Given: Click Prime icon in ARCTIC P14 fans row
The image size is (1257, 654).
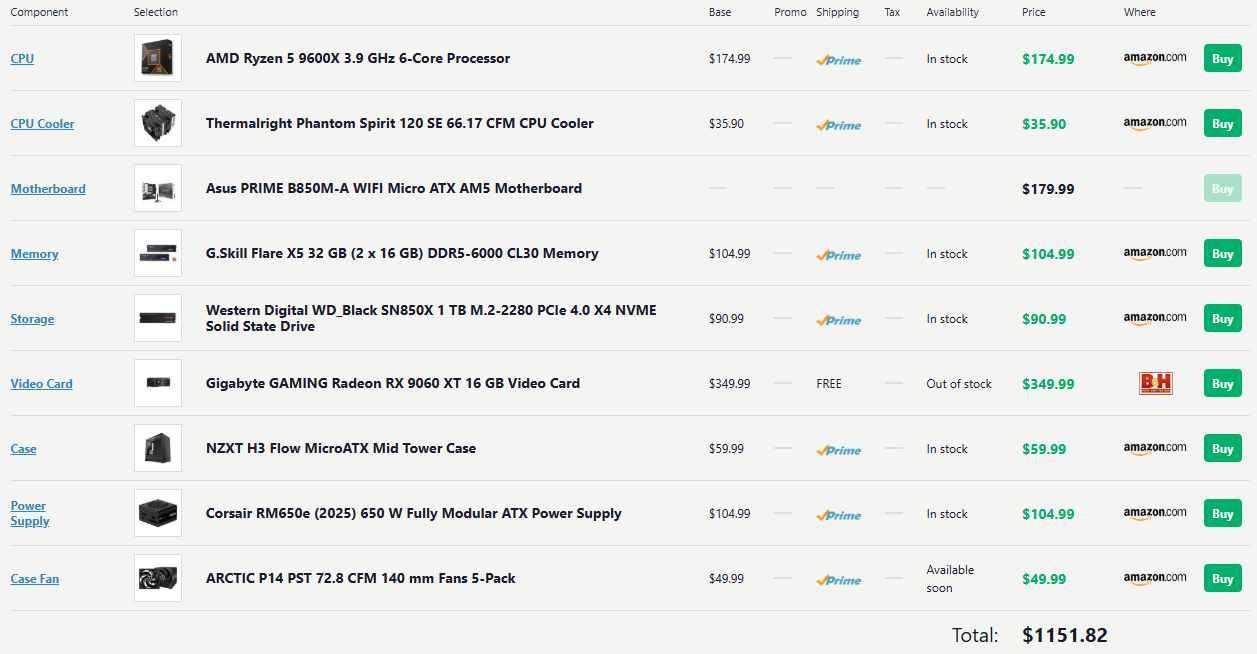Looking at the screenshot, I should (838, 579).
